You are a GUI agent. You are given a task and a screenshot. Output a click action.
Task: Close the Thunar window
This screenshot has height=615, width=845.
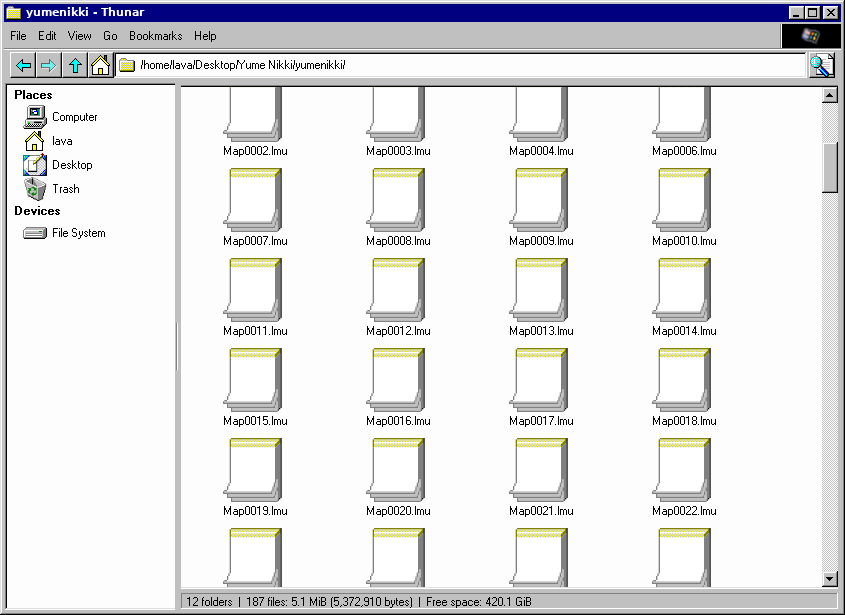[830, 12]
